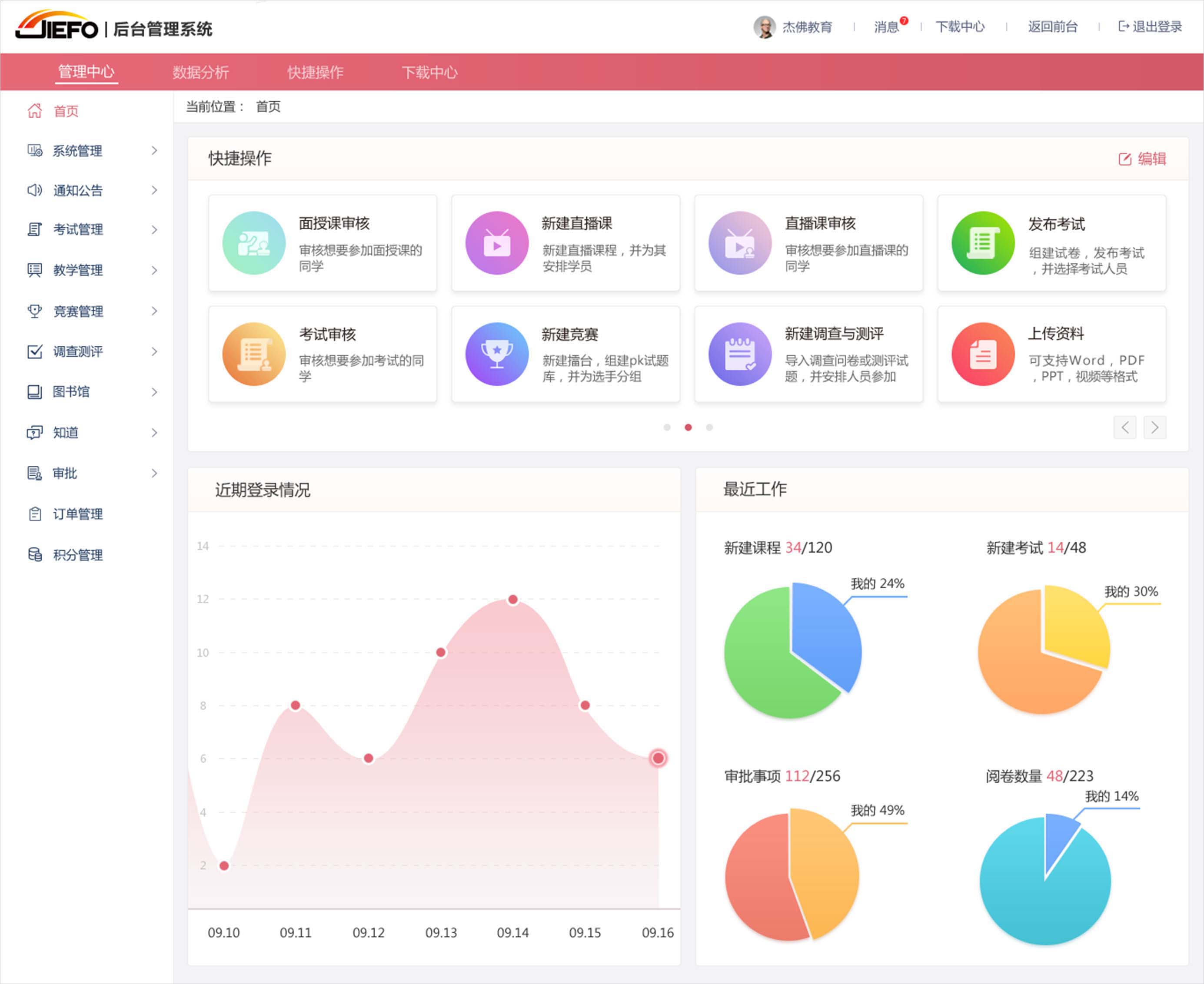Click the 杰佛教育 profile avatar
Screen dimensions: 1204x984
(x=765, y=27)
